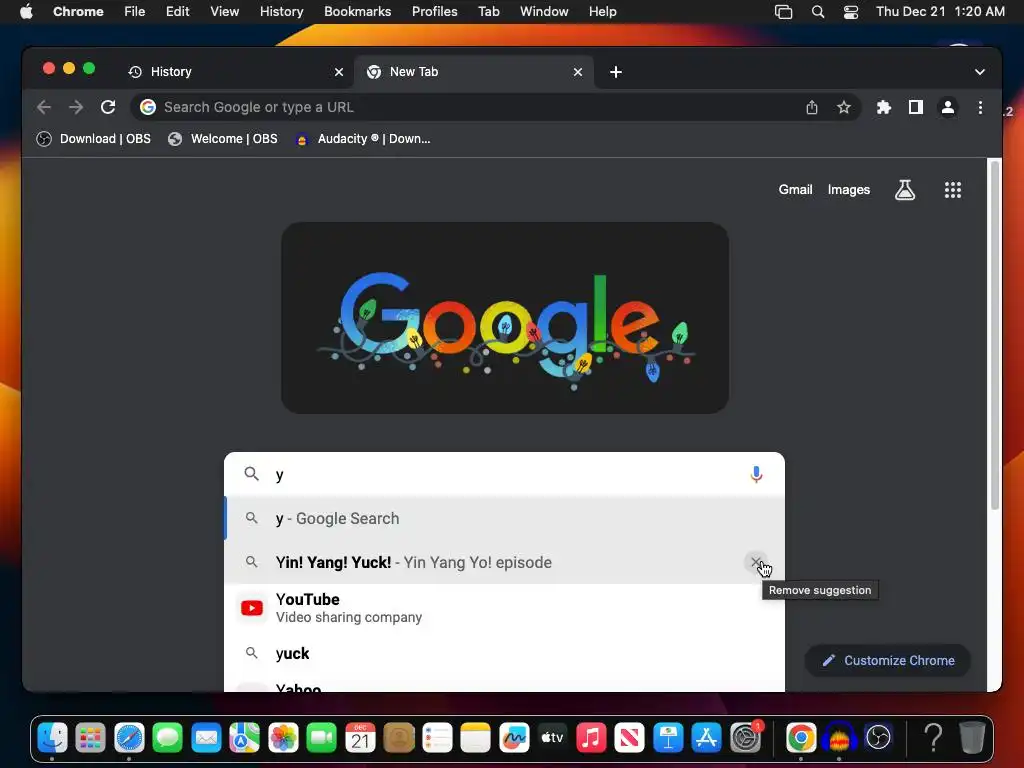
Task: Reload the current page
Action: point(108,107)
